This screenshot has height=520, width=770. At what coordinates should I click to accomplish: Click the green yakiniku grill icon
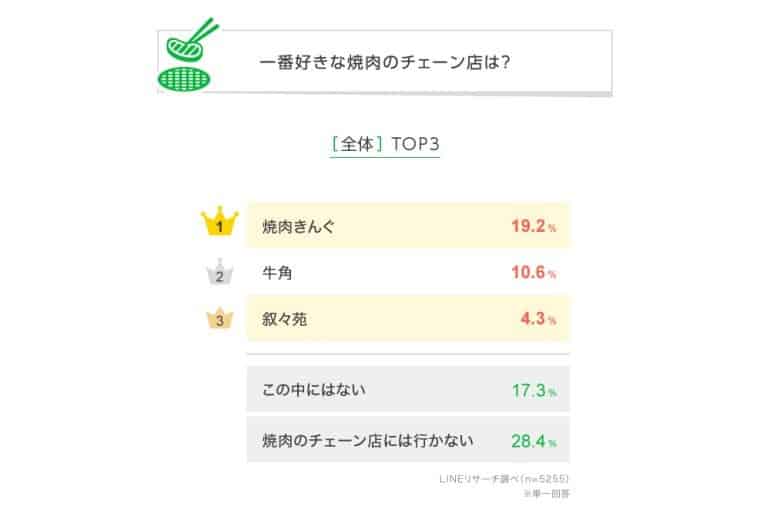click(x=187, y=57)
